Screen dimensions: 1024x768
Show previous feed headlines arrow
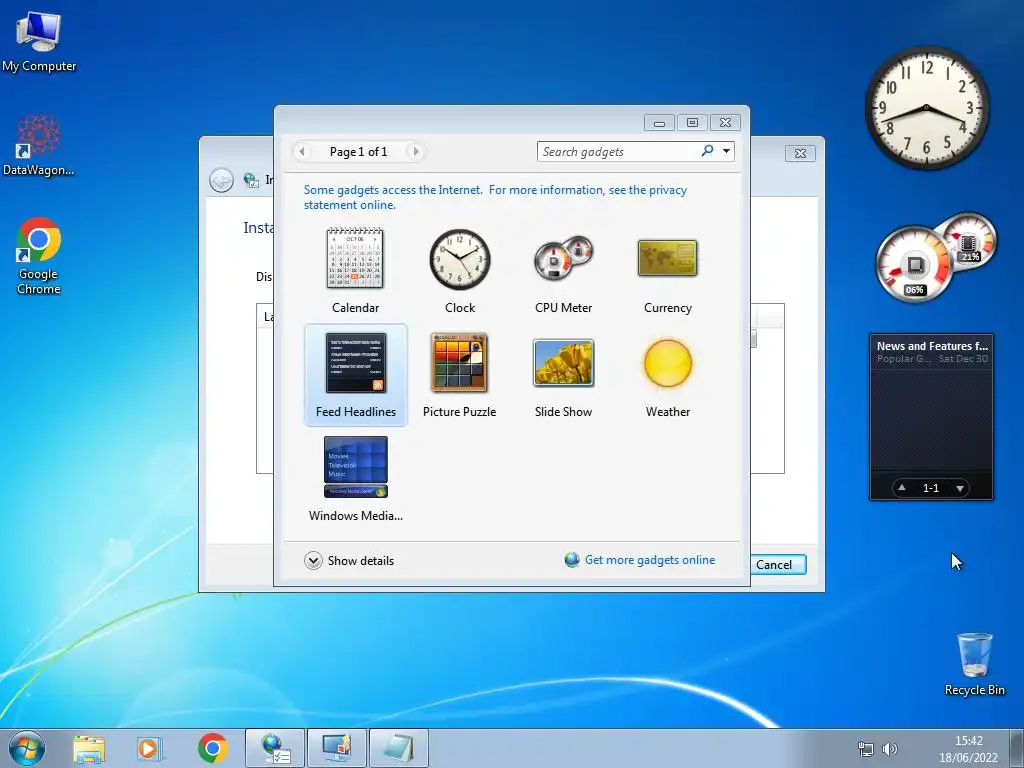click(902, 488)
